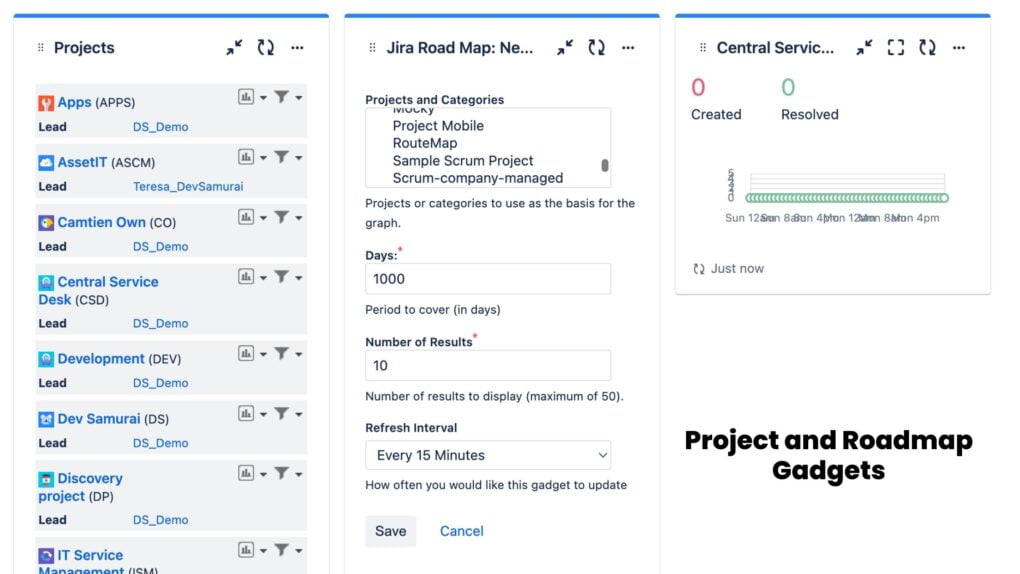This screenshot has width=1020, height=574.
Task: Open reports chart icon for Apps project
Action: tap(246, 97)
